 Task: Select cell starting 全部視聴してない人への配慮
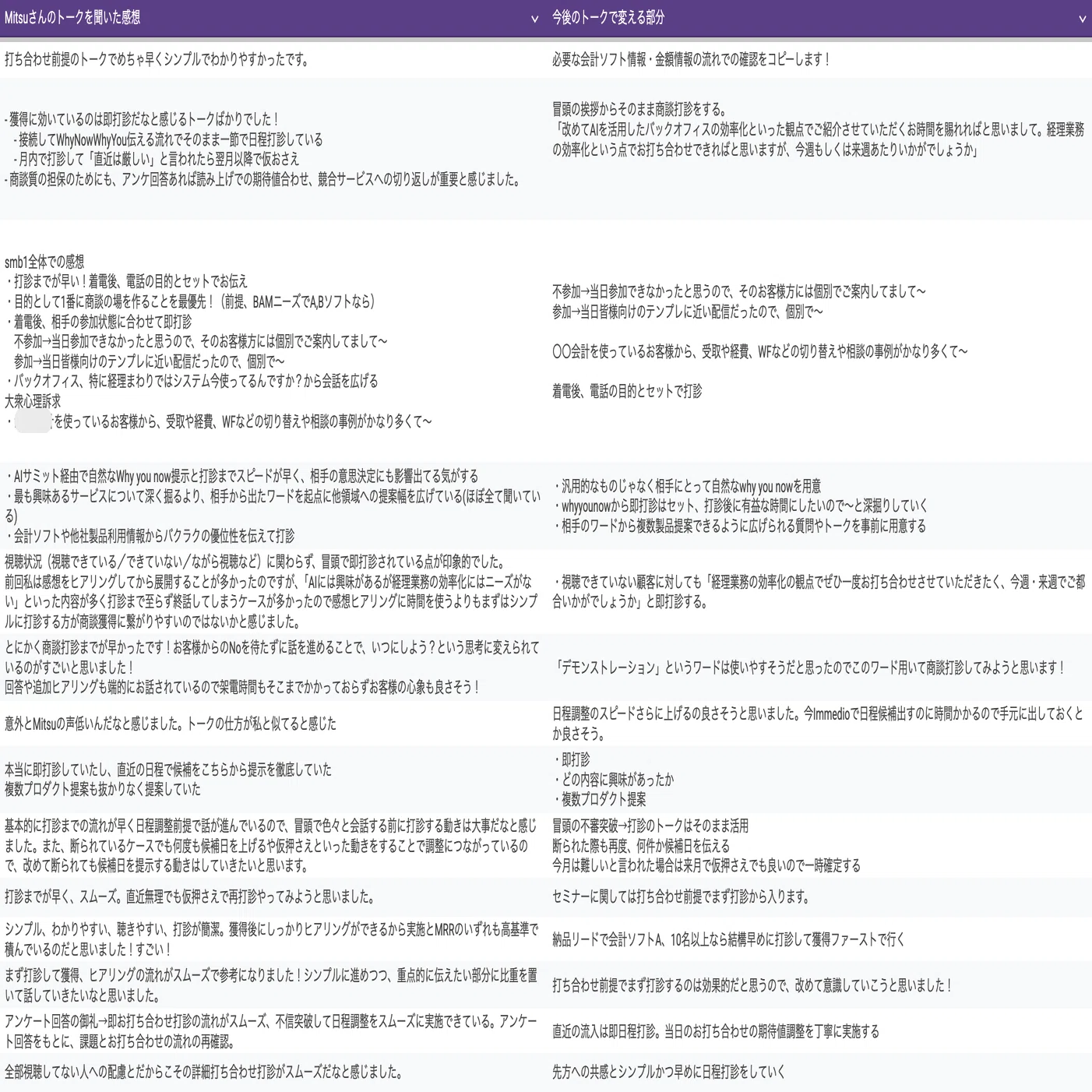tap(273, 1073)
